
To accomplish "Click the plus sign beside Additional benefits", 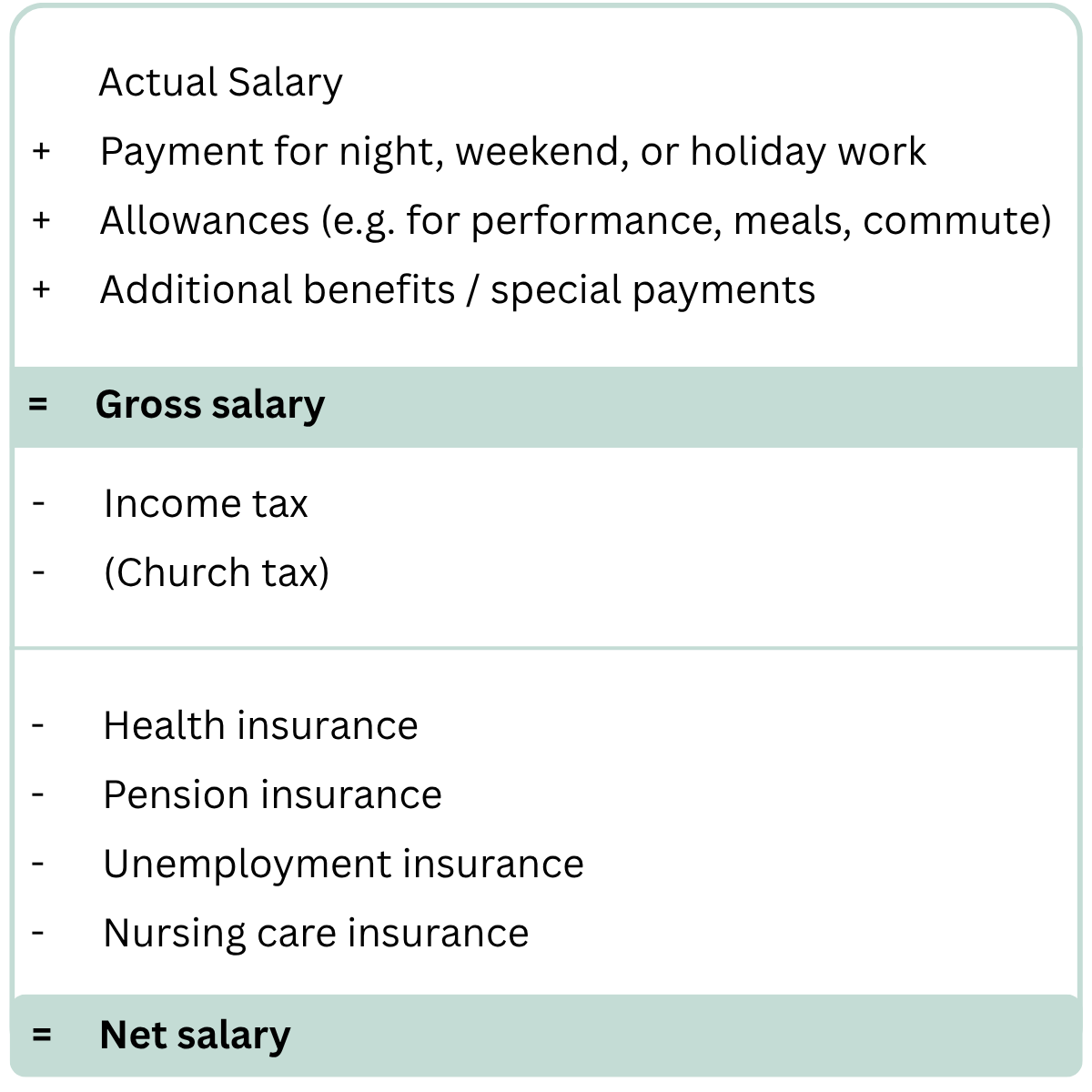I will click(41, 289).
